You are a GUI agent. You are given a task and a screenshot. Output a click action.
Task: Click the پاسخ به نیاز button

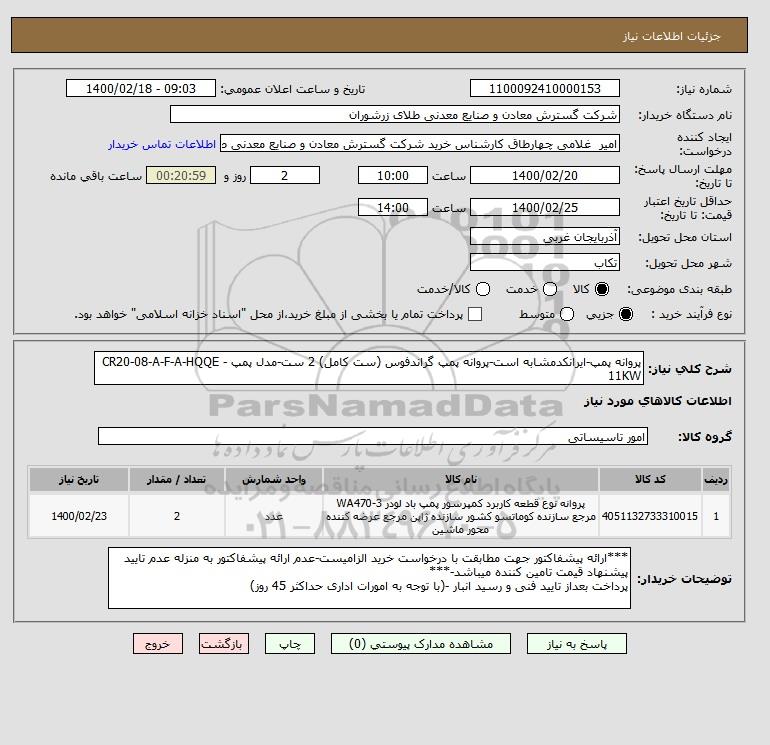[x=577, y=644]
